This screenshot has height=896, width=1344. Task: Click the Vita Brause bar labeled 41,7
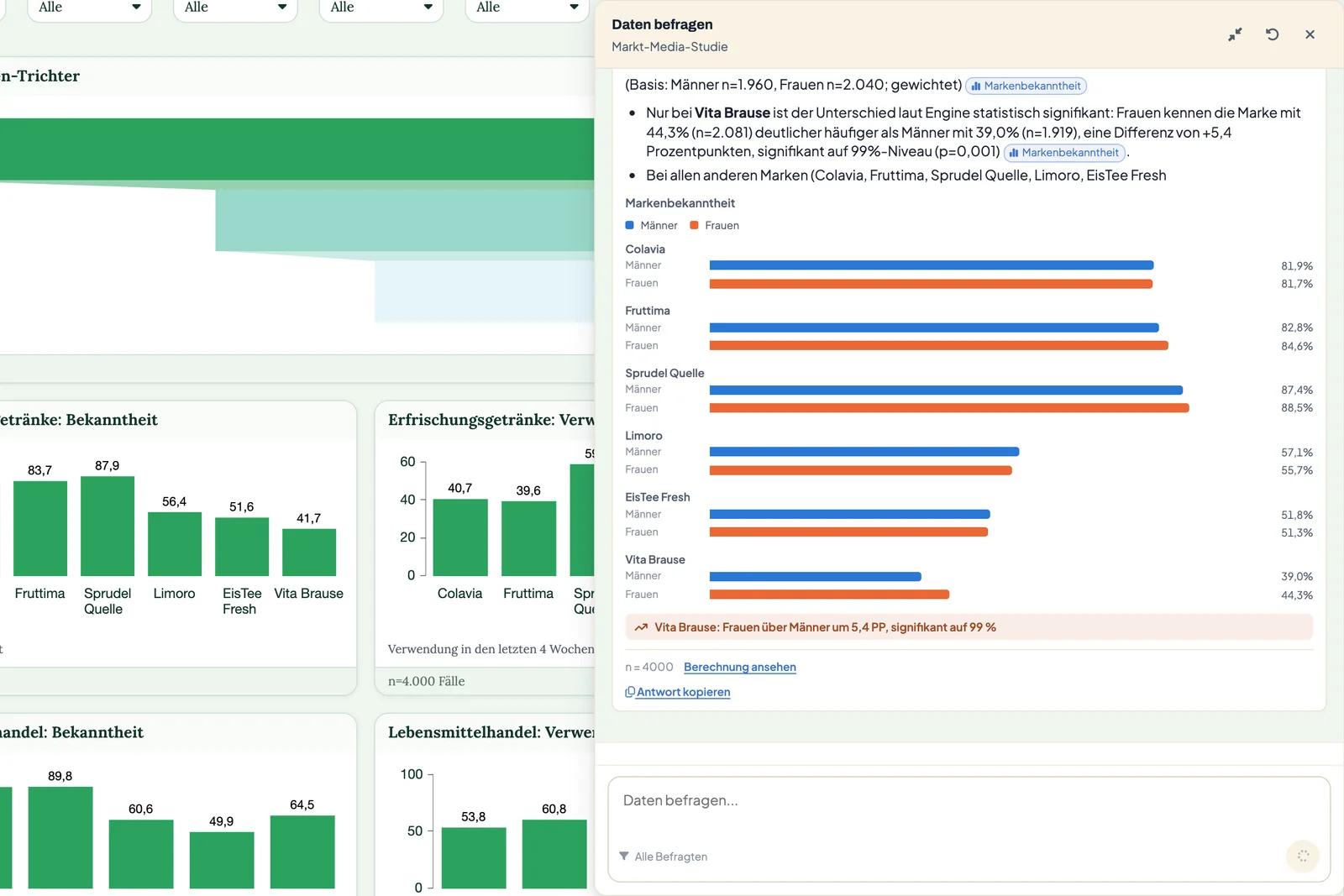click(x=309, y=553)
